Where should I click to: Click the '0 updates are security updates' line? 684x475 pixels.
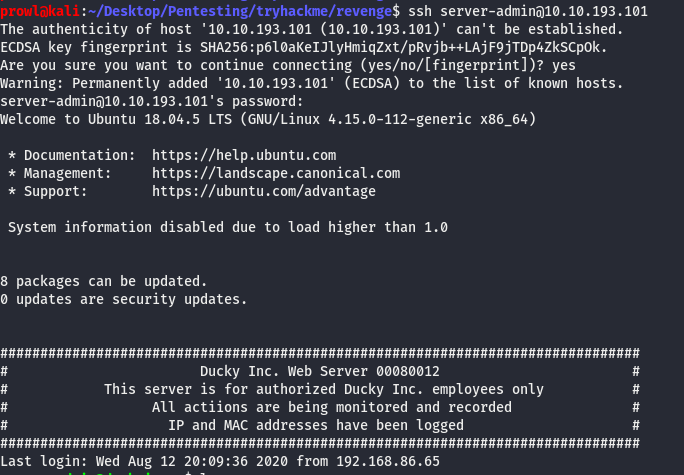coord(124,299)
